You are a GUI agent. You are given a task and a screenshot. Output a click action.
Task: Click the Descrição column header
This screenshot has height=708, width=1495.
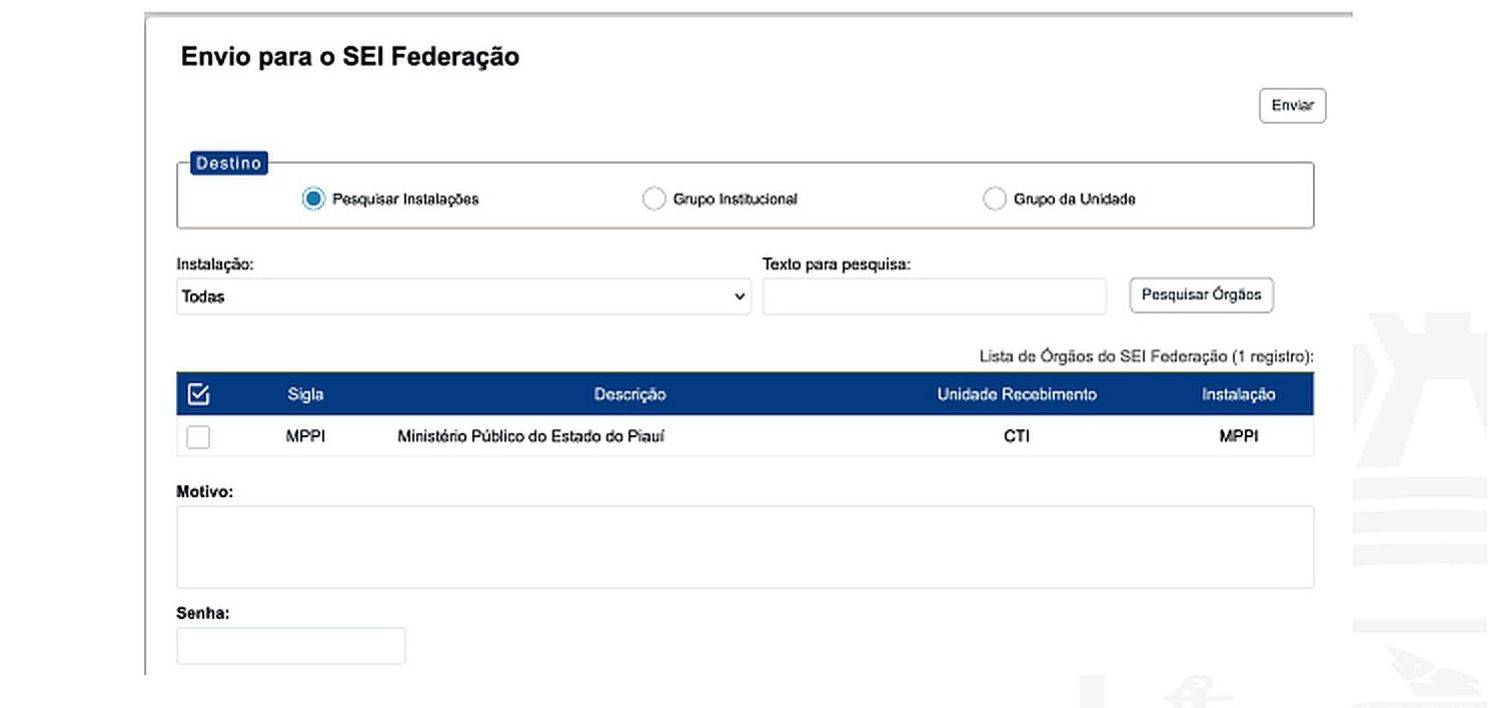(x=630, y=395)
